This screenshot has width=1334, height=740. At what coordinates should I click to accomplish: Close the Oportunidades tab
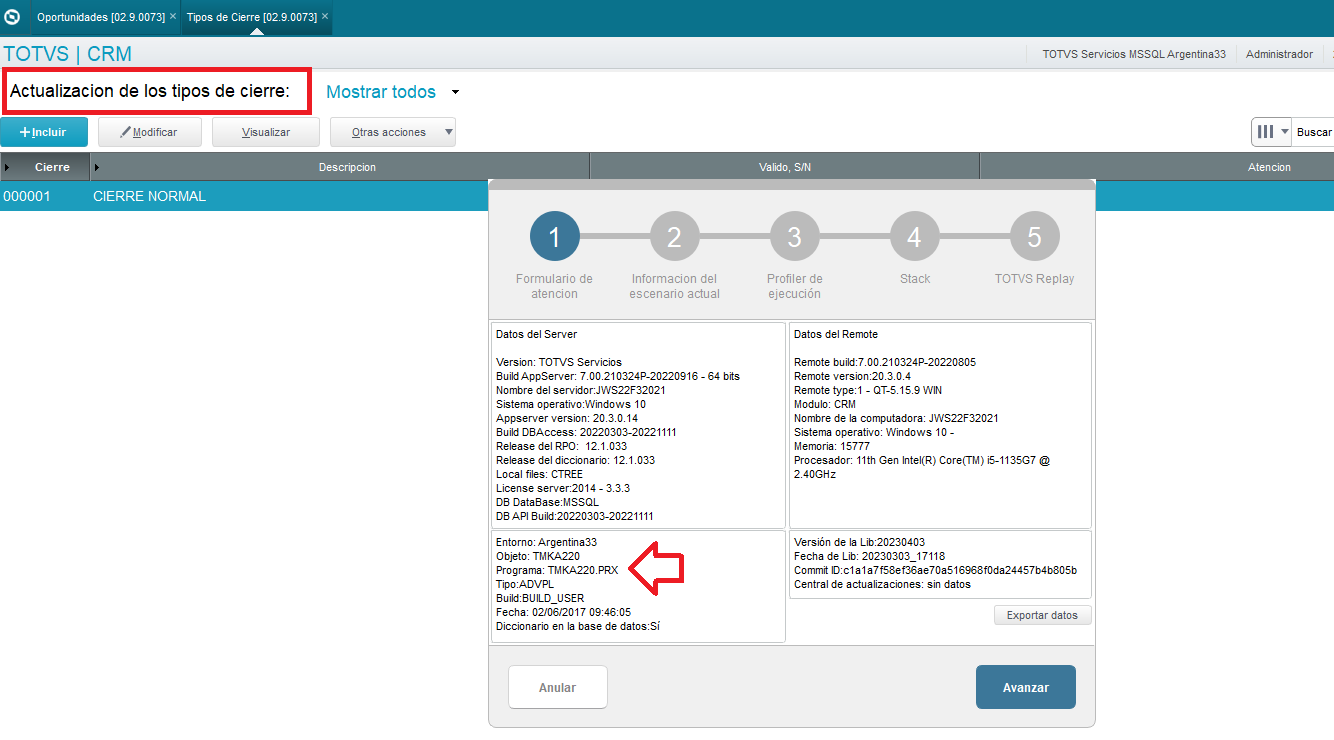click(173, 17)
